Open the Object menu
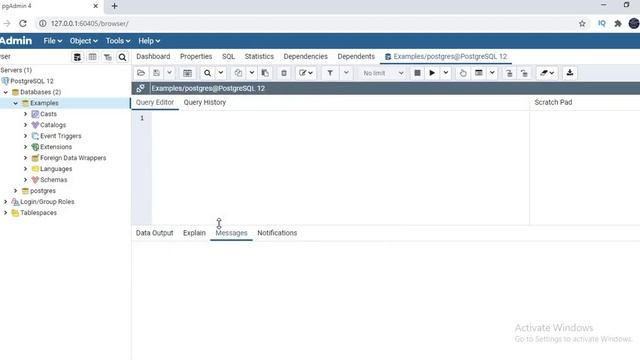 (84, 41)
